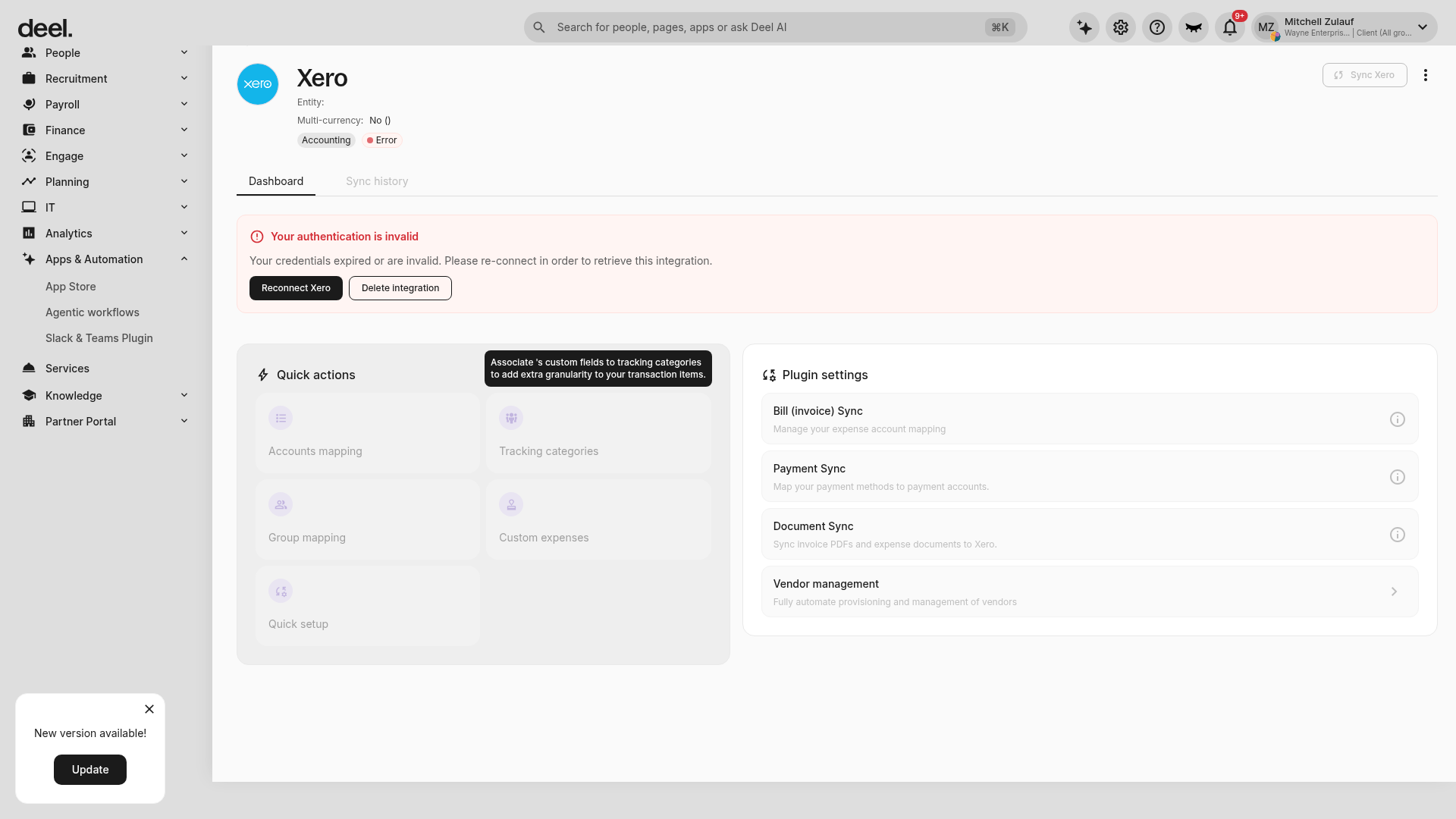1456x819 pixels.
Task: Click the Accounts mapping label
Action: pos(315,451)
